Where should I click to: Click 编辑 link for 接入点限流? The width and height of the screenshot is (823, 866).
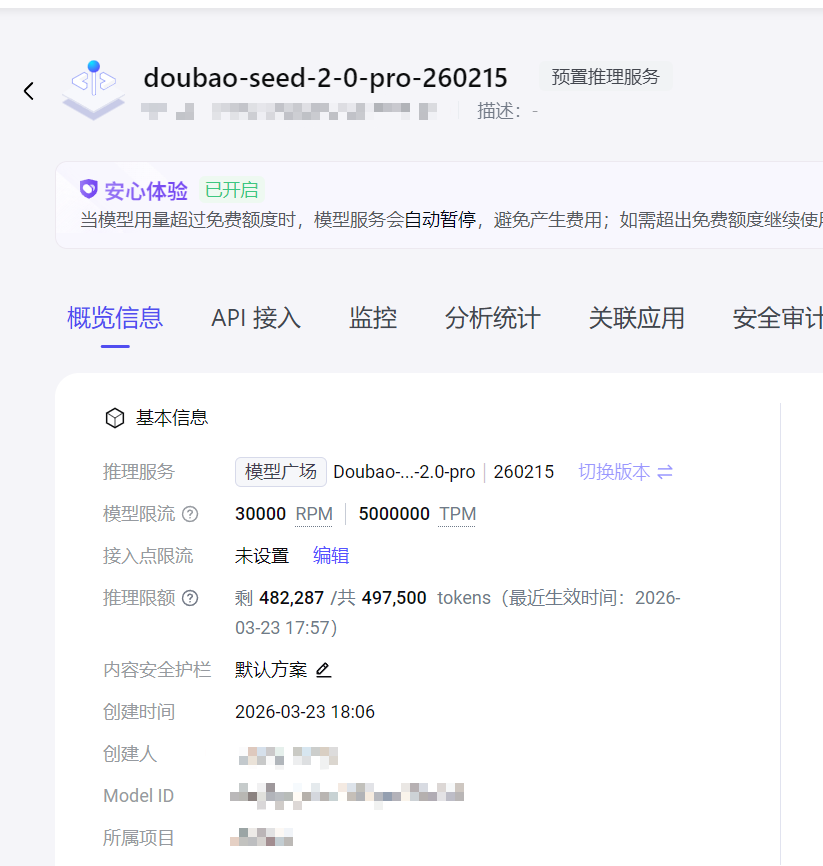[x=331, y=556]
